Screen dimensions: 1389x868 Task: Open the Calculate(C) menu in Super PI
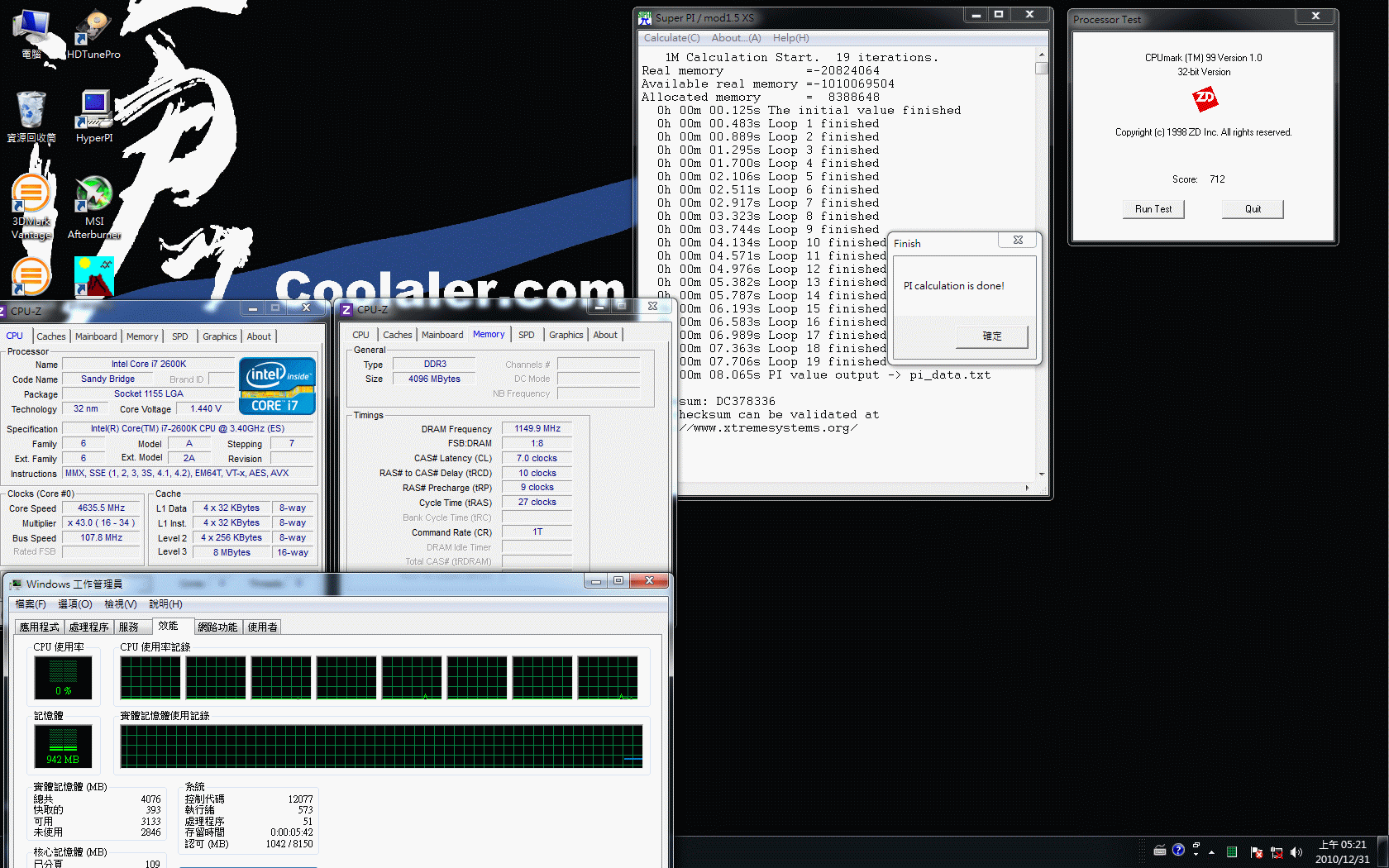tap(671, 38)
